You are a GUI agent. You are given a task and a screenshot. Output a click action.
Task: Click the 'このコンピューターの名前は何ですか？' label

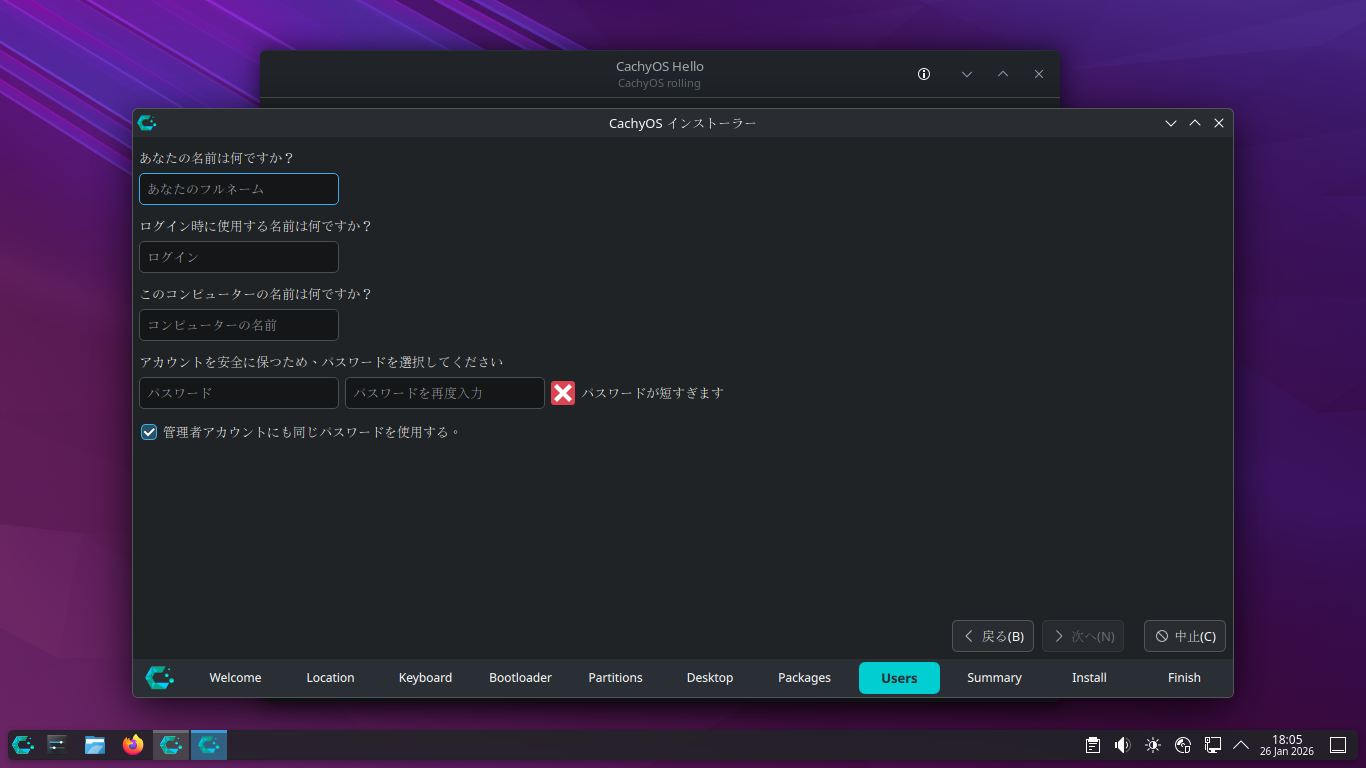pyautogui.click(x=256, y=294)
